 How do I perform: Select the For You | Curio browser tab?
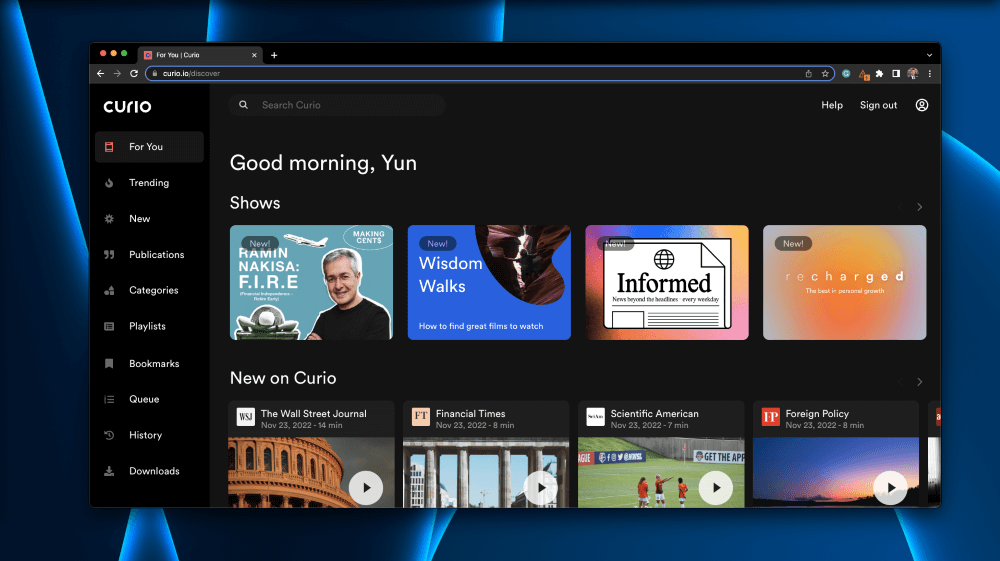[198, 55]
